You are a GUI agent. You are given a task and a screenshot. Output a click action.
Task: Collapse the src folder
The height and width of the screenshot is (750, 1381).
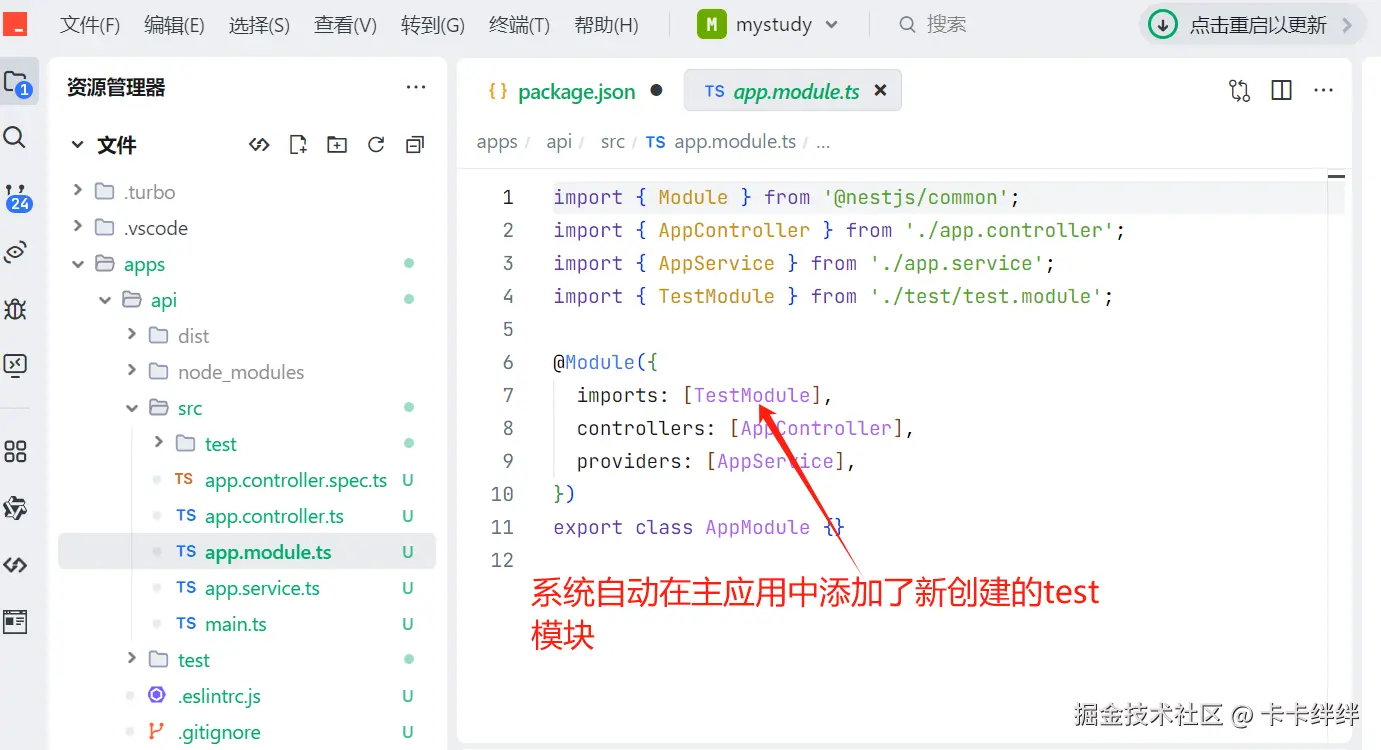pos(132,408)
